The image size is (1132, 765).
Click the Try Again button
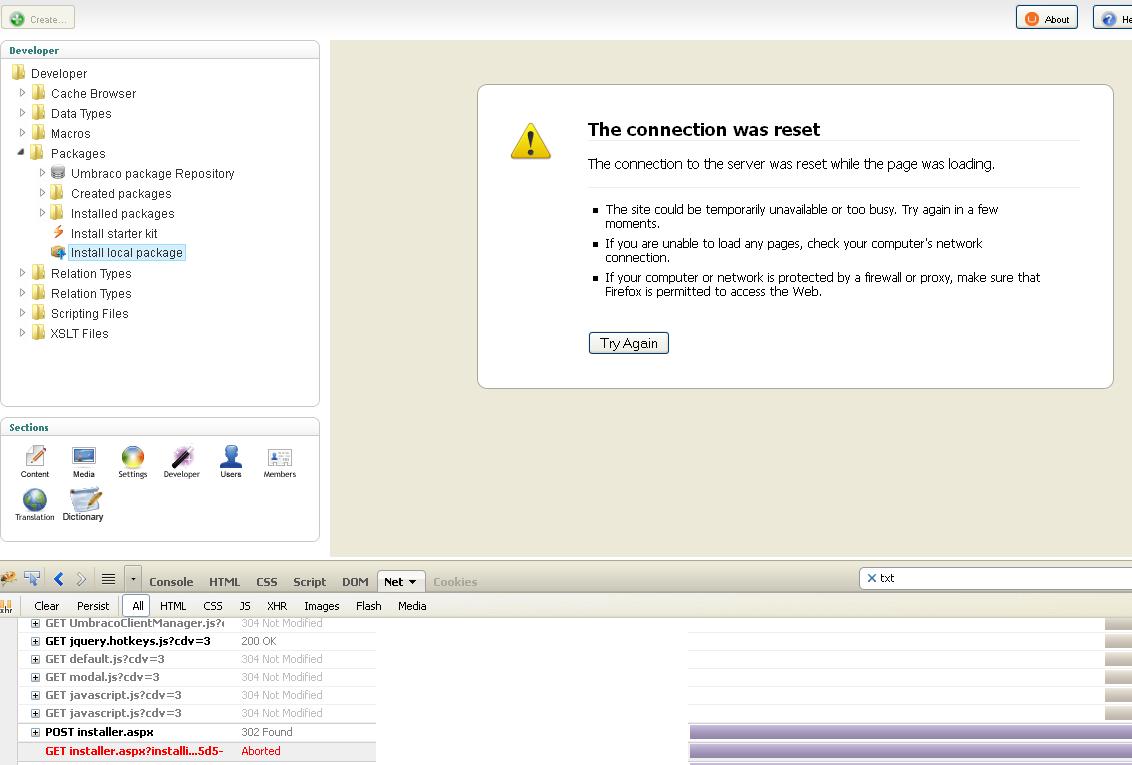click(x=628, y=343)
